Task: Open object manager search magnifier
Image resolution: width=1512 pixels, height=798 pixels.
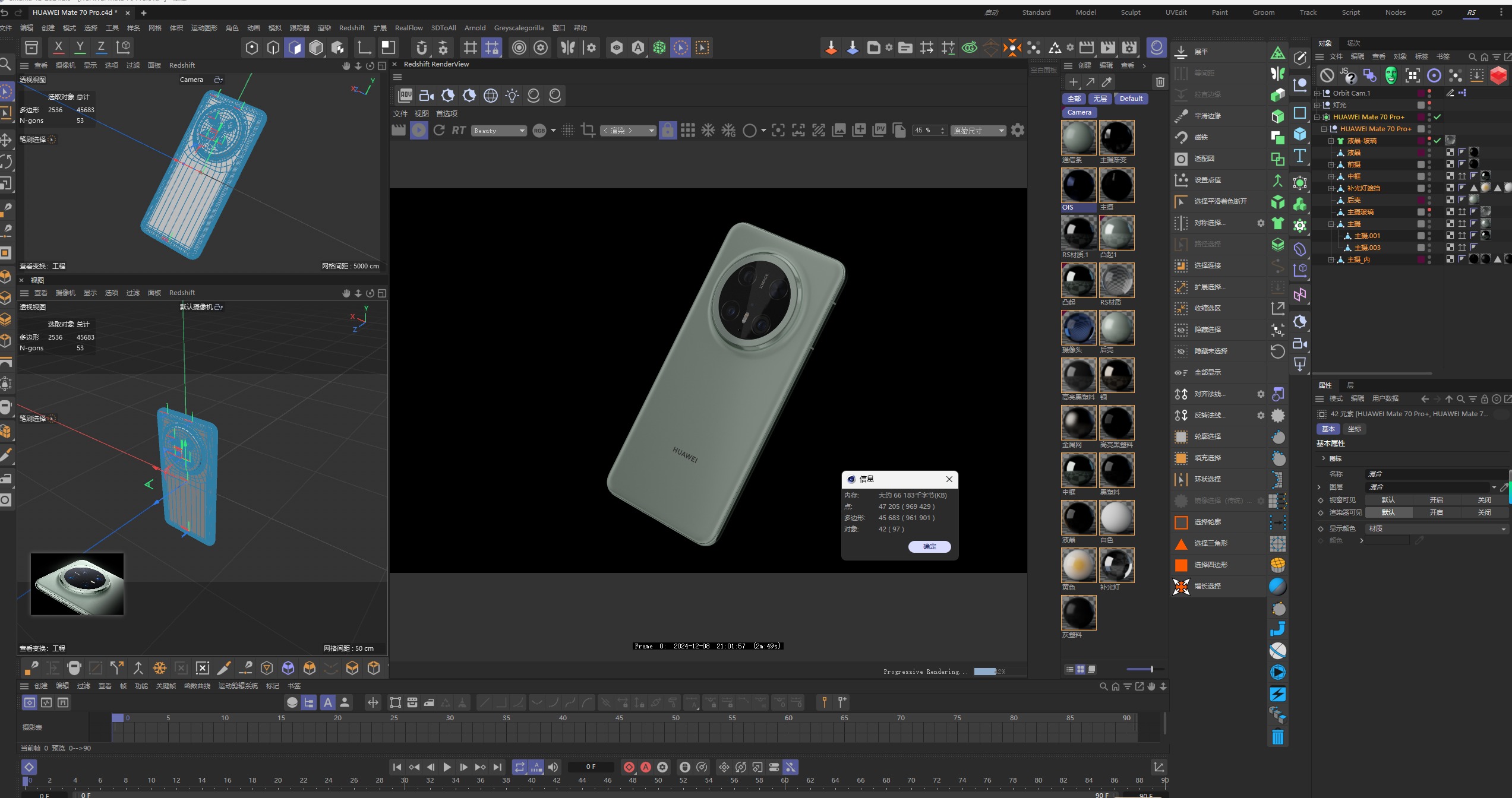Action: point(1472,57)
